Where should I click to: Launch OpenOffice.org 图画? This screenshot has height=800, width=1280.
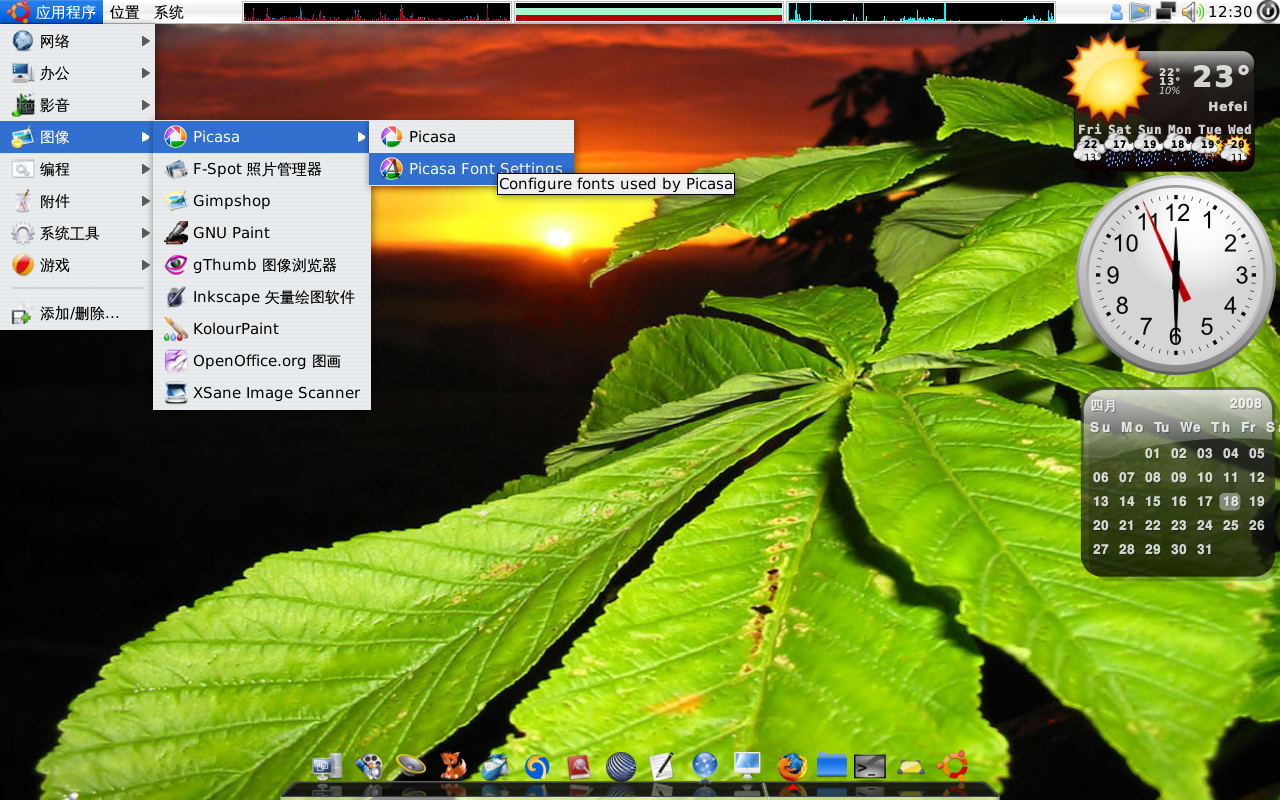(262, 361)
